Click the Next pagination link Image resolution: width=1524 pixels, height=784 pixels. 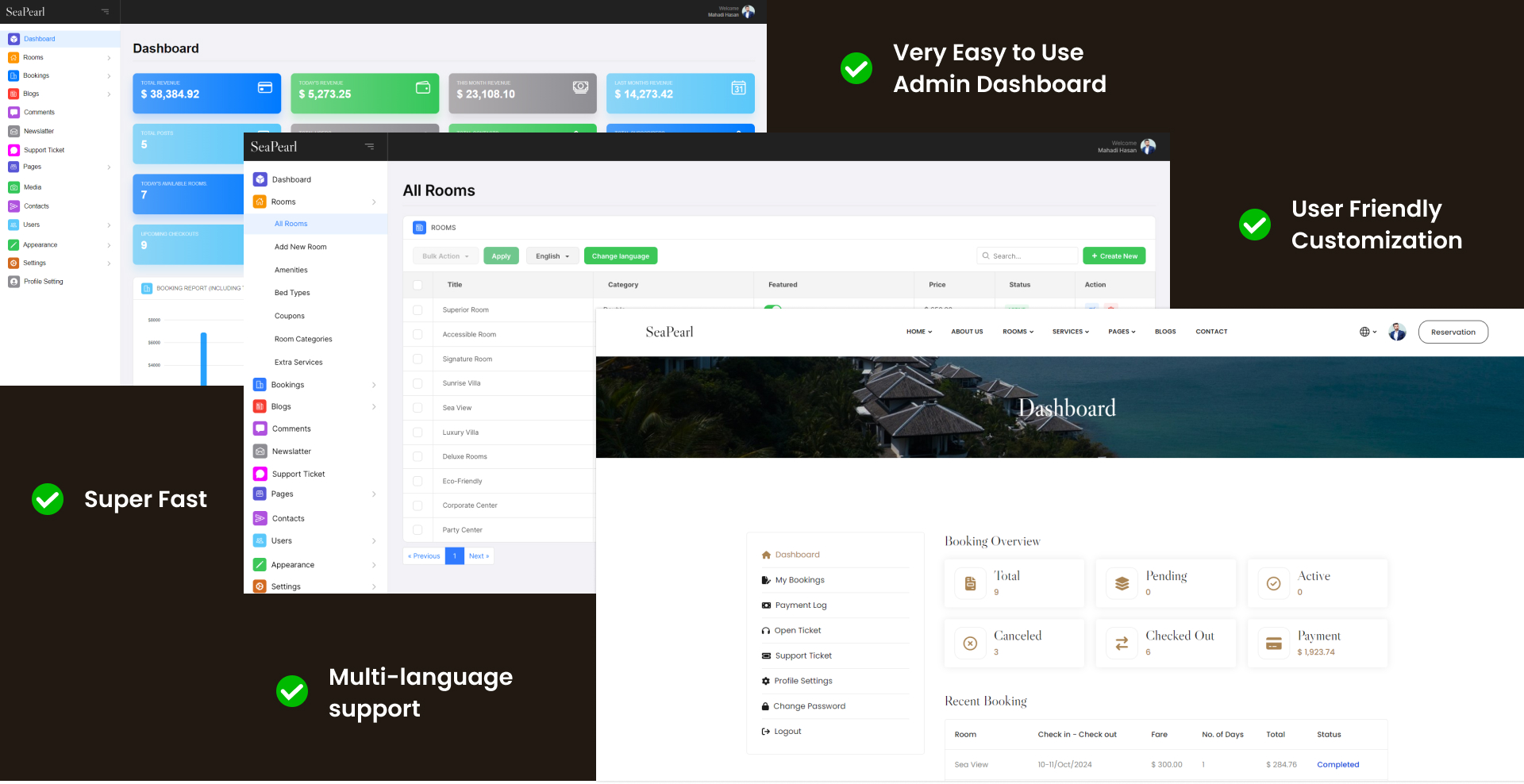coord(479,556)
